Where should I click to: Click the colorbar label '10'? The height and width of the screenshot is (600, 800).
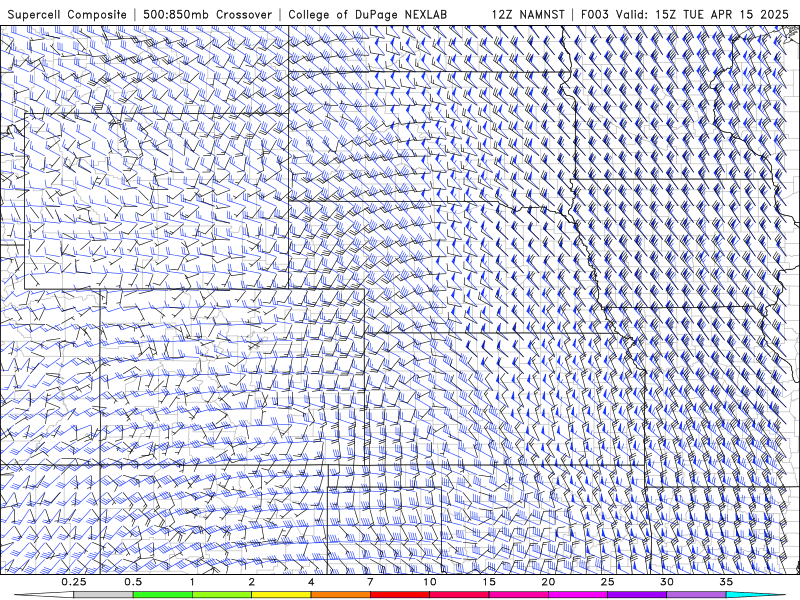(430, 582)
